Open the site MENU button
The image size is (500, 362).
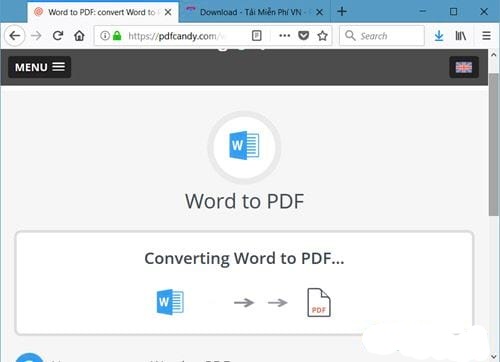tap(40, 67)
